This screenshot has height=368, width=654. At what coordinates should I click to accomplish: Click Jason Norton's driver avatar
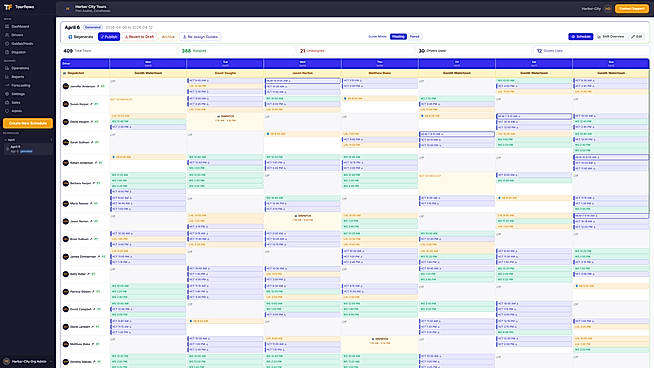tap(65, 221)
